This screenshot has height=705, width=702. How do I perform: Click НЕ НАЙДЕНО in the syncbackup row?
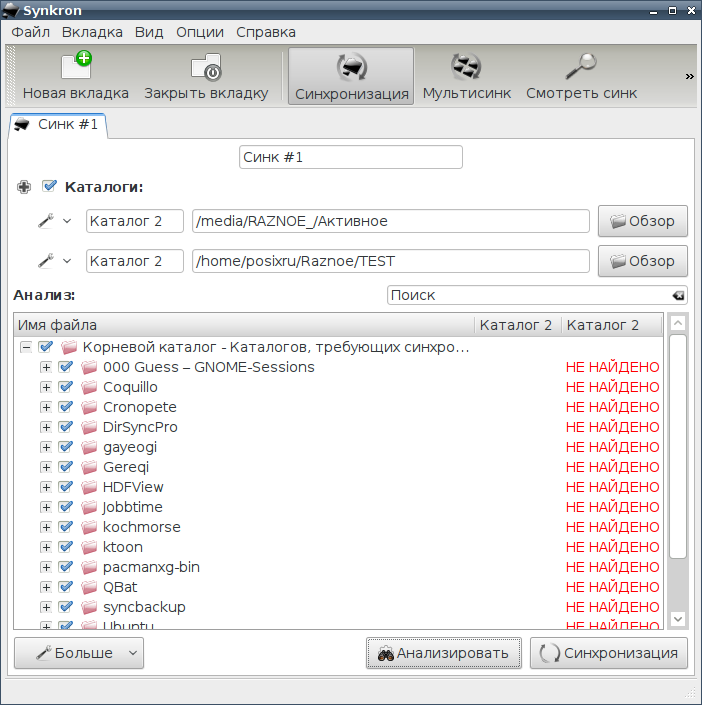click(613, 607)
